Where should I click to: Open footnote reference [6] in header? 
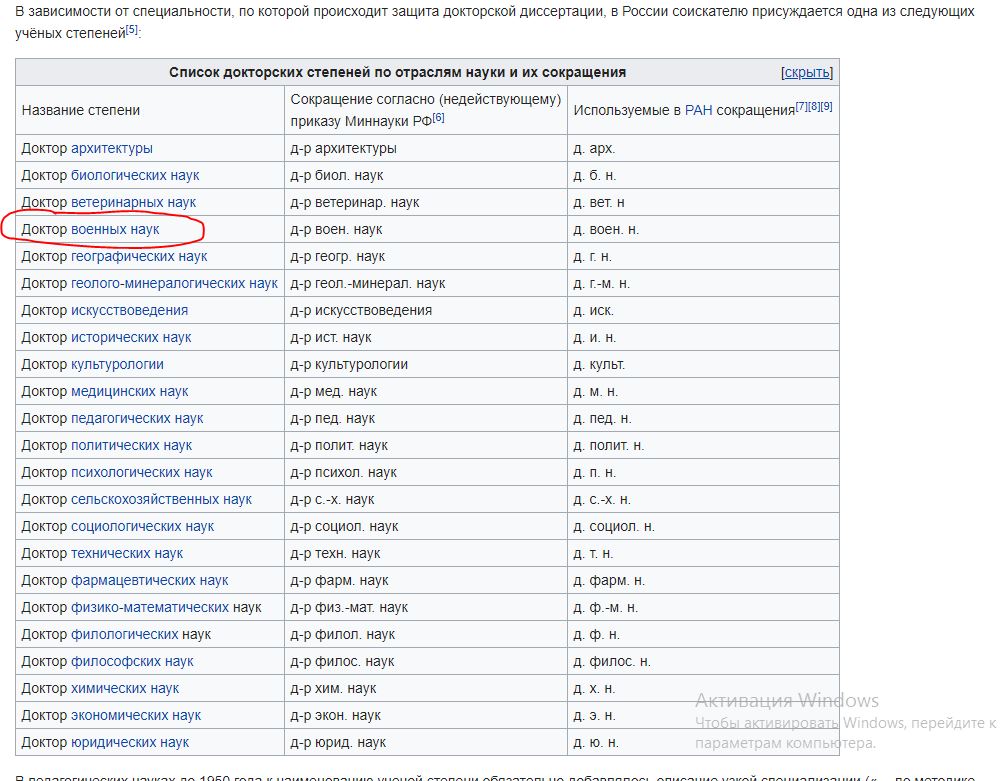[438, 118]
